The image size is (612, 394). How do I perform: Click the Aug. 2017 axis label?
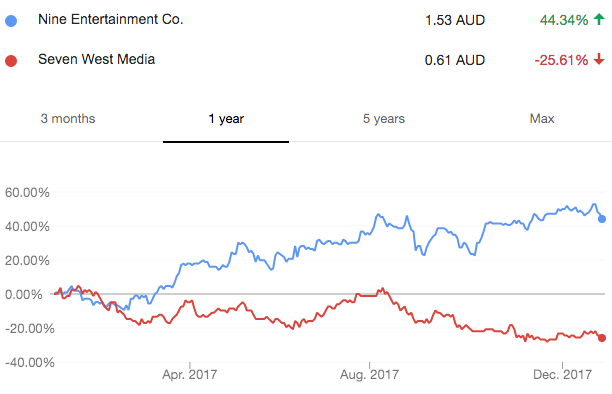click(369, 375)
